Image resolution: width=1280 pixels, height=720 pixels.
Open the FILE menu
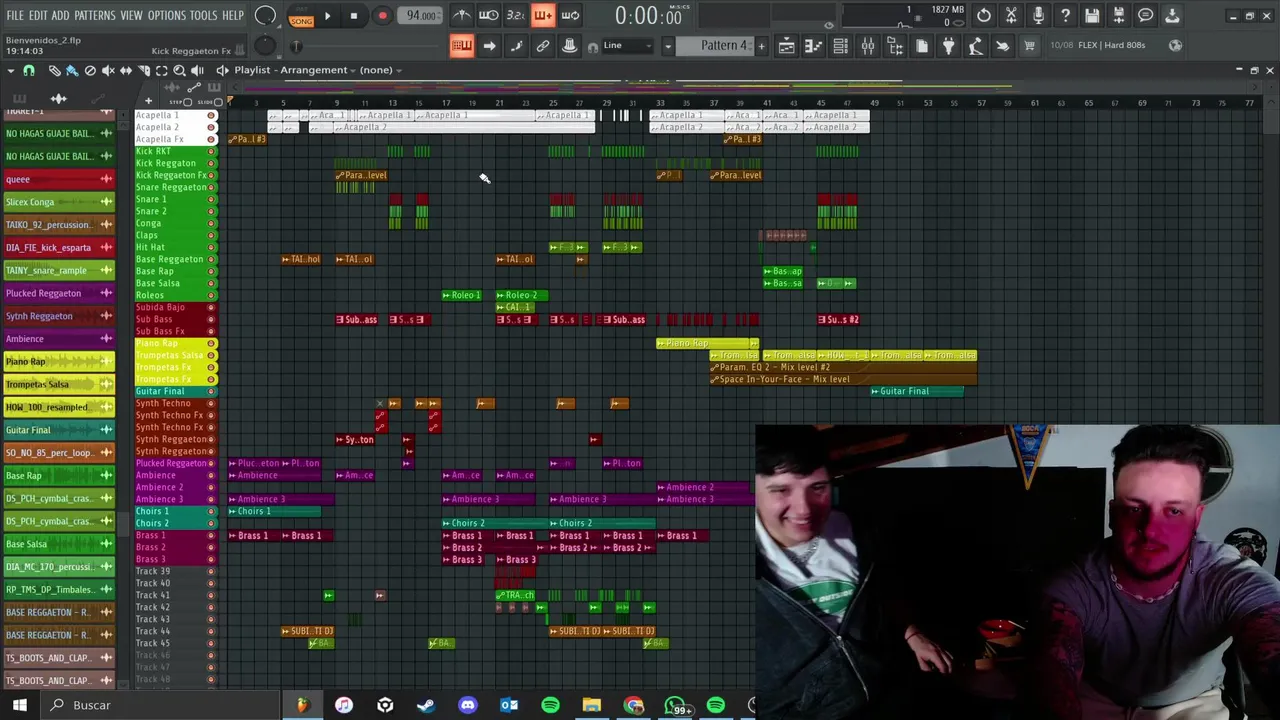(x=15, y=16)
